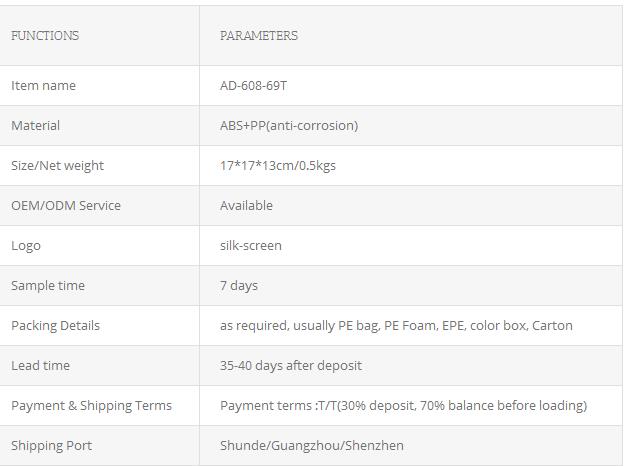Screen dimensions: 629x466
Task: Click the 35-40 days after deposit value
Action: tap(291, 366)
